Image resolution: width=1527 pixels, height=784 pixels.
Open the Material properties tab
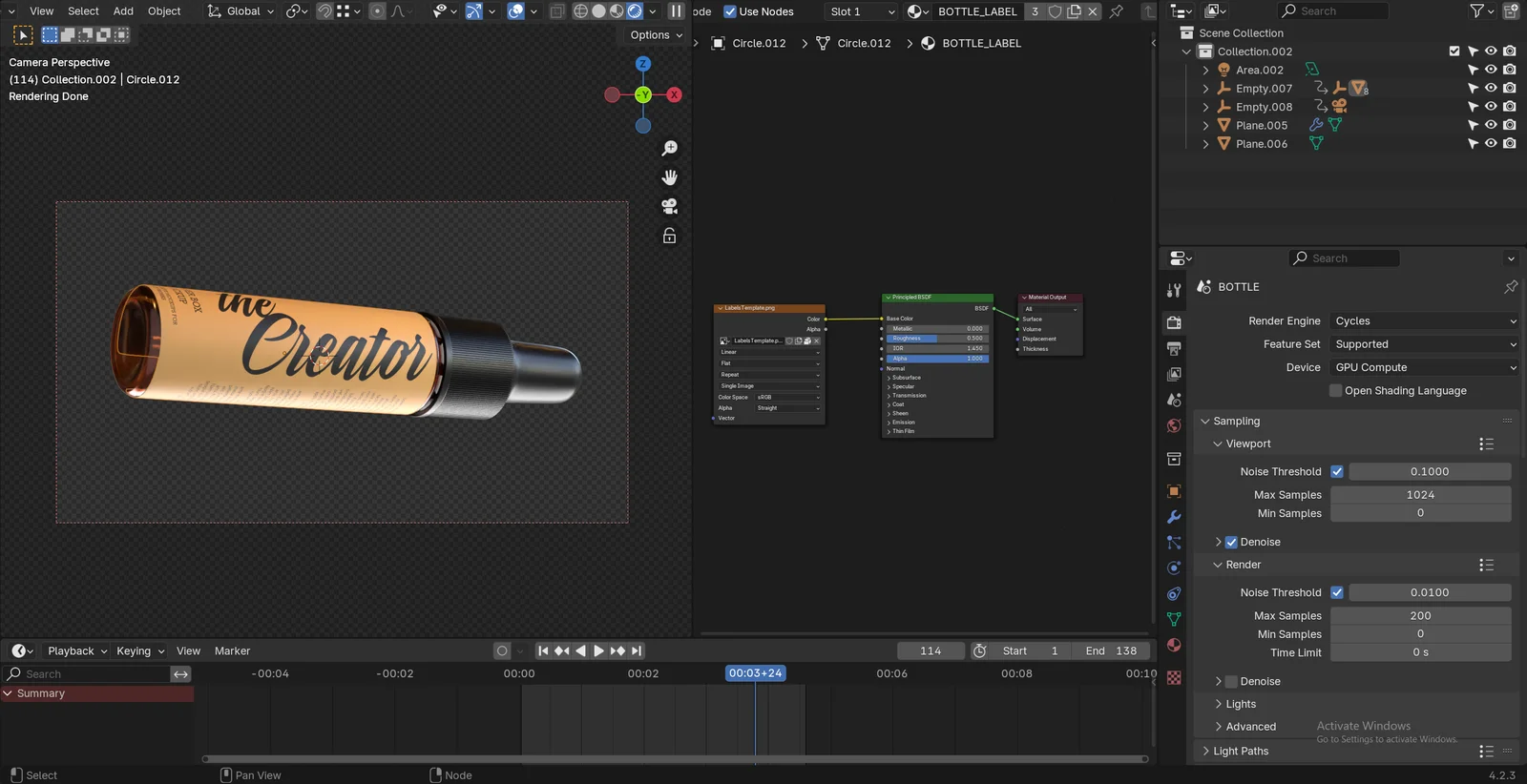[1174, 645]
